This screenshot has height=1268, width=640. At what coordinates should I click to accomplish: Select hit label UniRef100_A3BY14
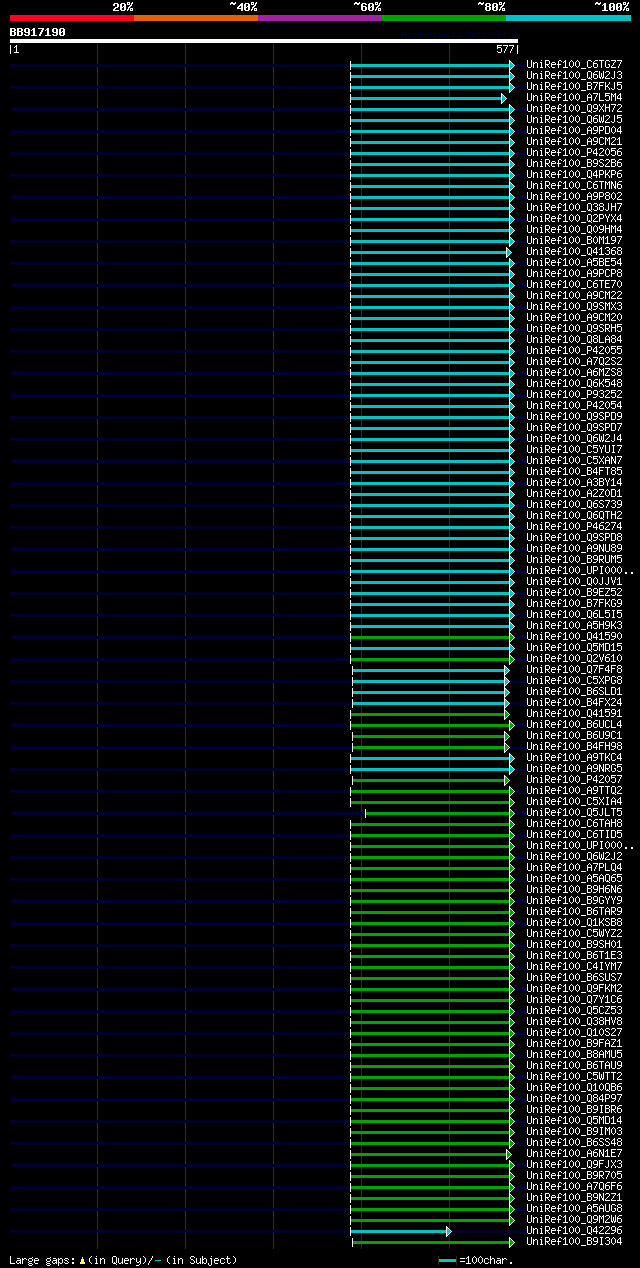click(x=574, y=483)
